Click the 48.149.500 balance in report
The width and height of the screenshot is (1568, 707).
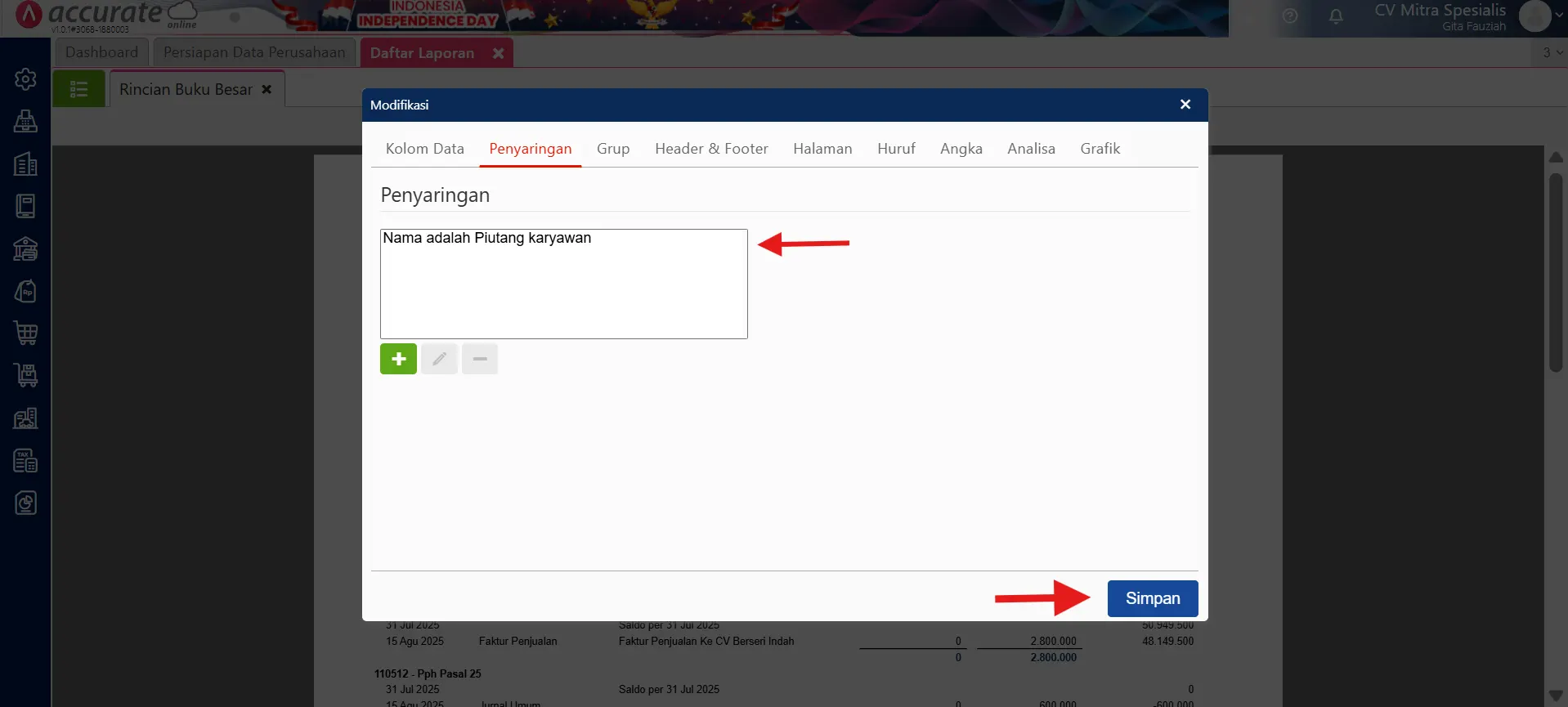coord(1167,641)
